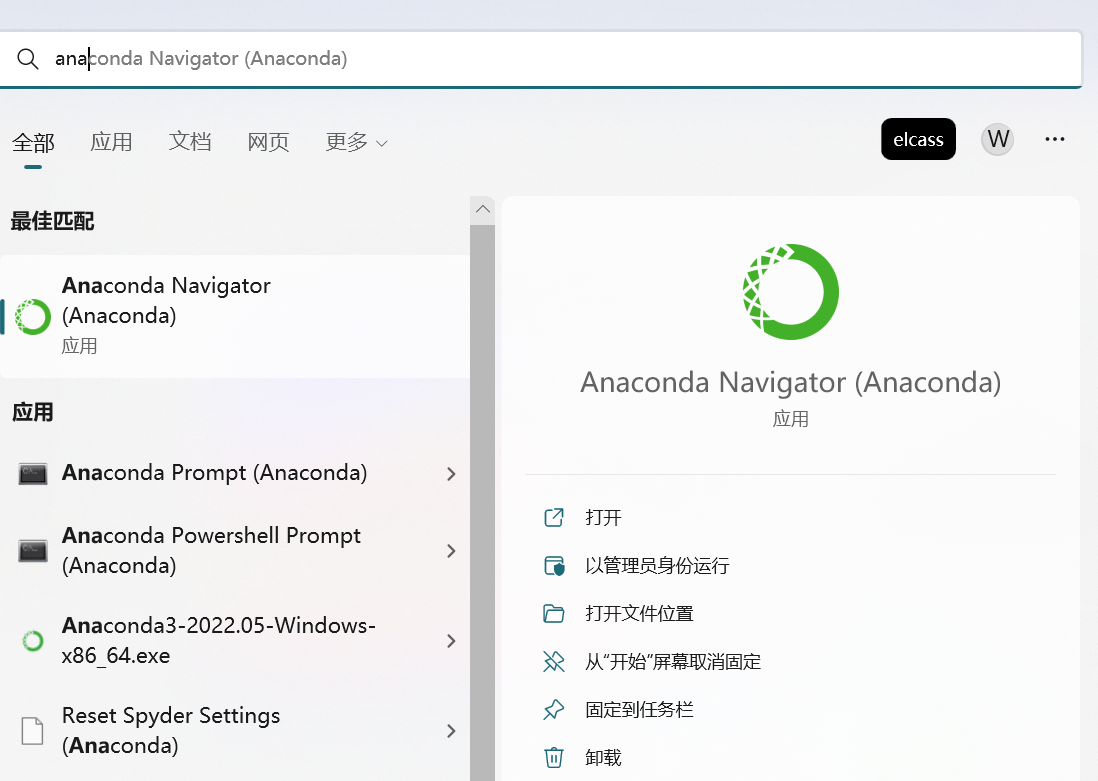Choose 卸载 to uninstall
Image resolution: width=1098 pixels, height=781 pixels.
point(603,758)
